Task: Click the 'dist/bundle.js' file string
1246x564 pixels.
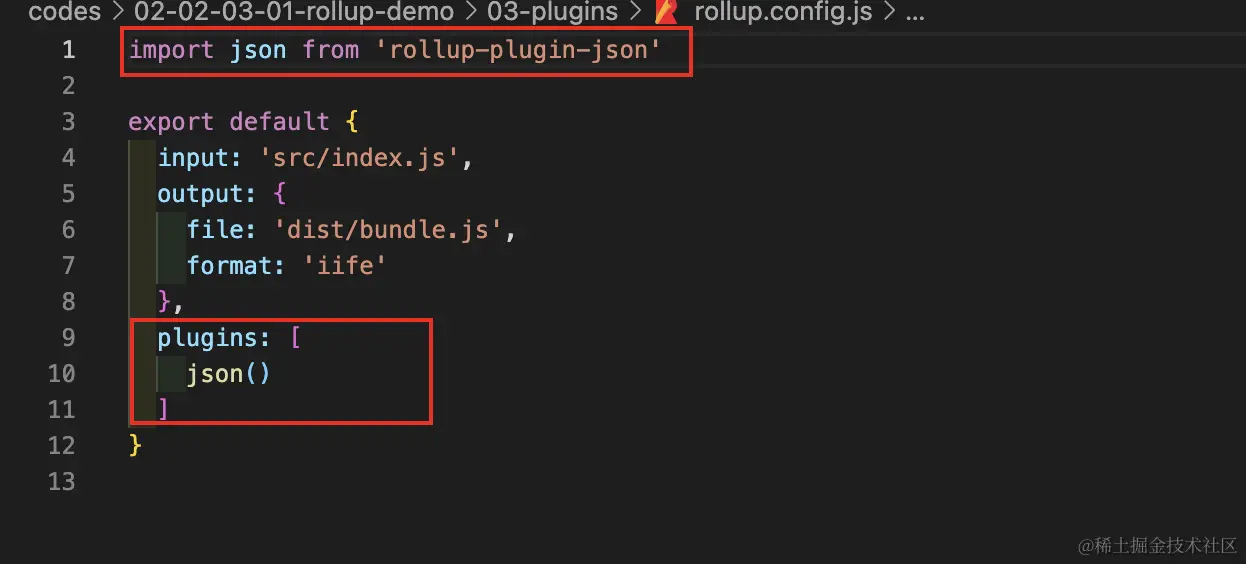Action: click(387, 230)
